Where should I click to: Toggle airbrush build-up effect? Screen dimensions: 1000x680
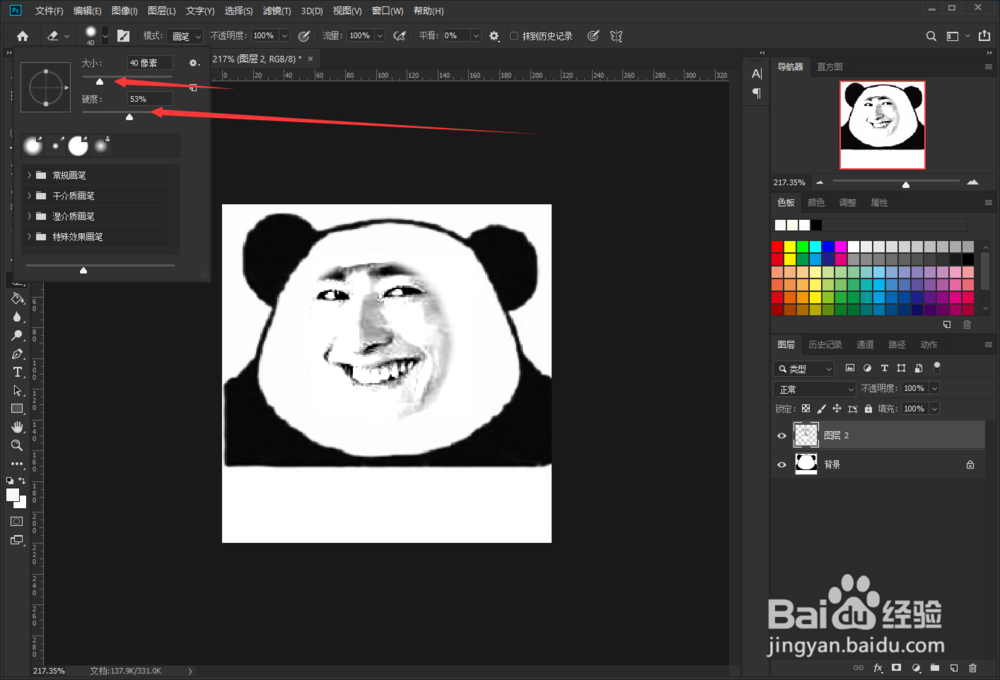pos(400,36)
